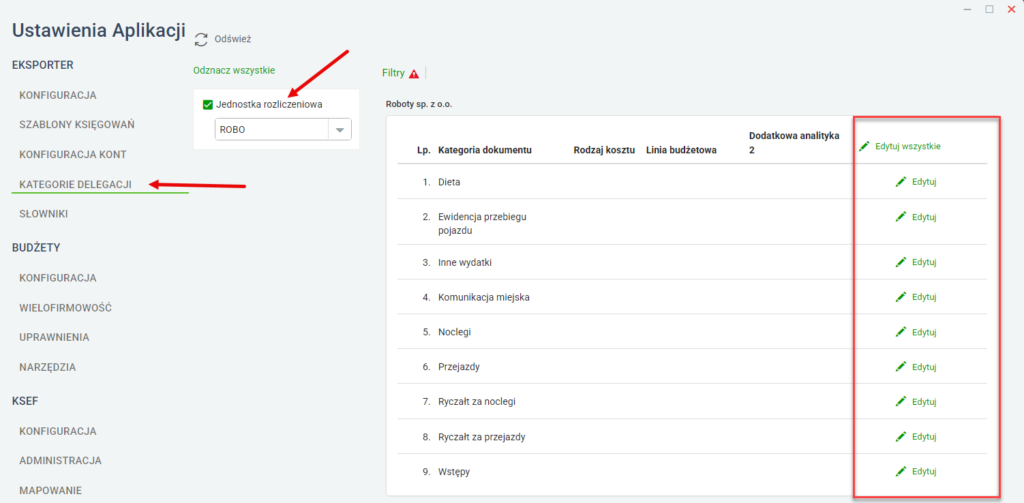Screen dimensions: 1024x503
Task: Click pencil icon for Ewidencja przebiegu pojazdu
Action: coord(901,216)
